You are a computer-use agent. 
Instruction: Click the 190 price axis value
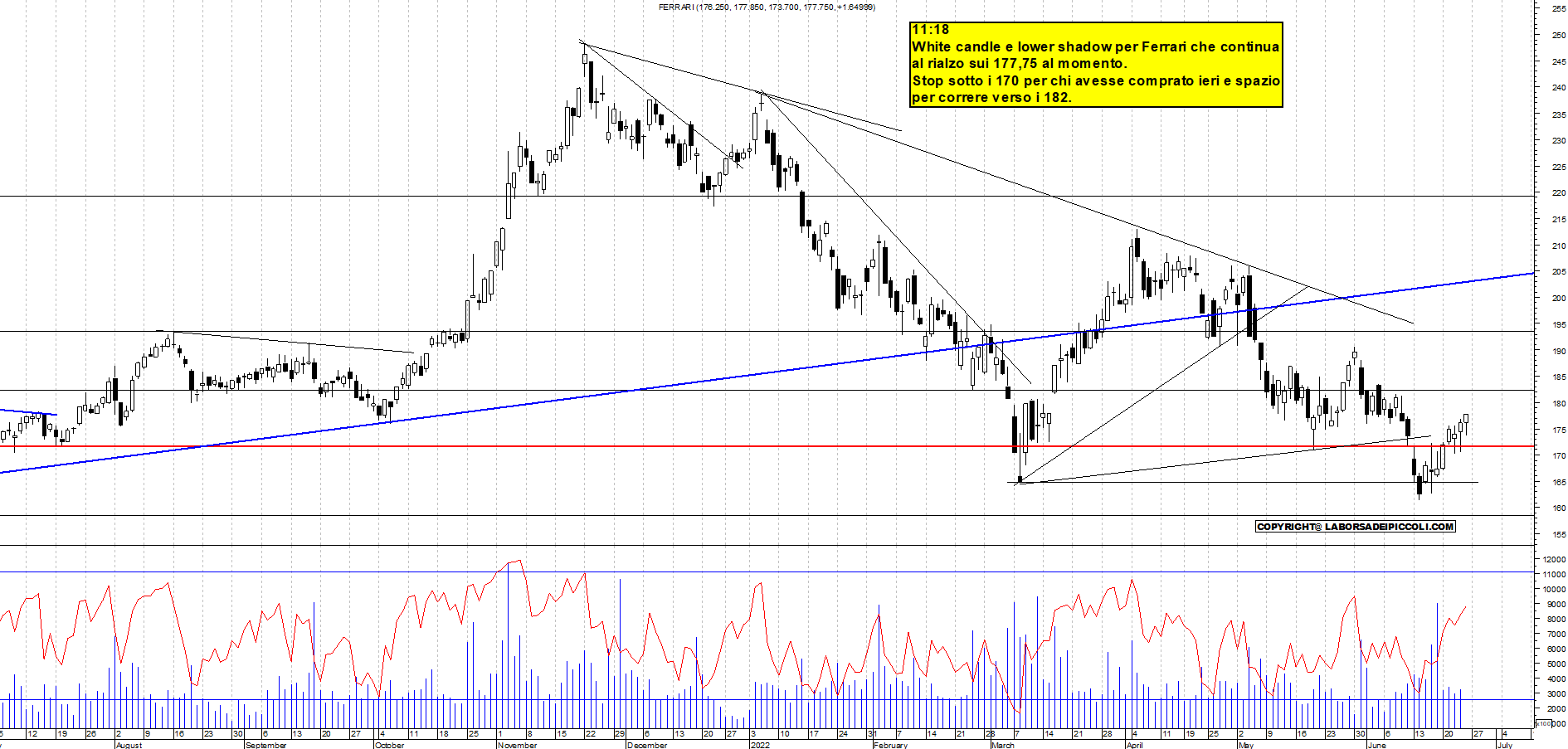pos(1559,351)
